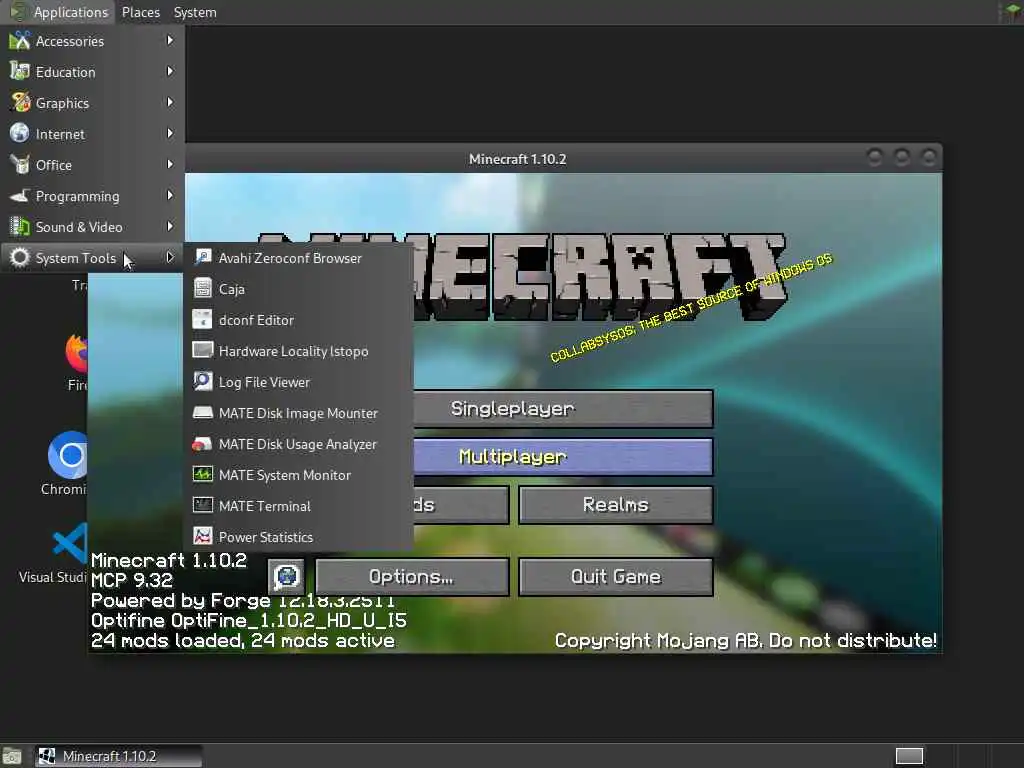Open the Chromium desktop icon
The height and width of the screenshot is (768, 1024).
tap(69, 455)
